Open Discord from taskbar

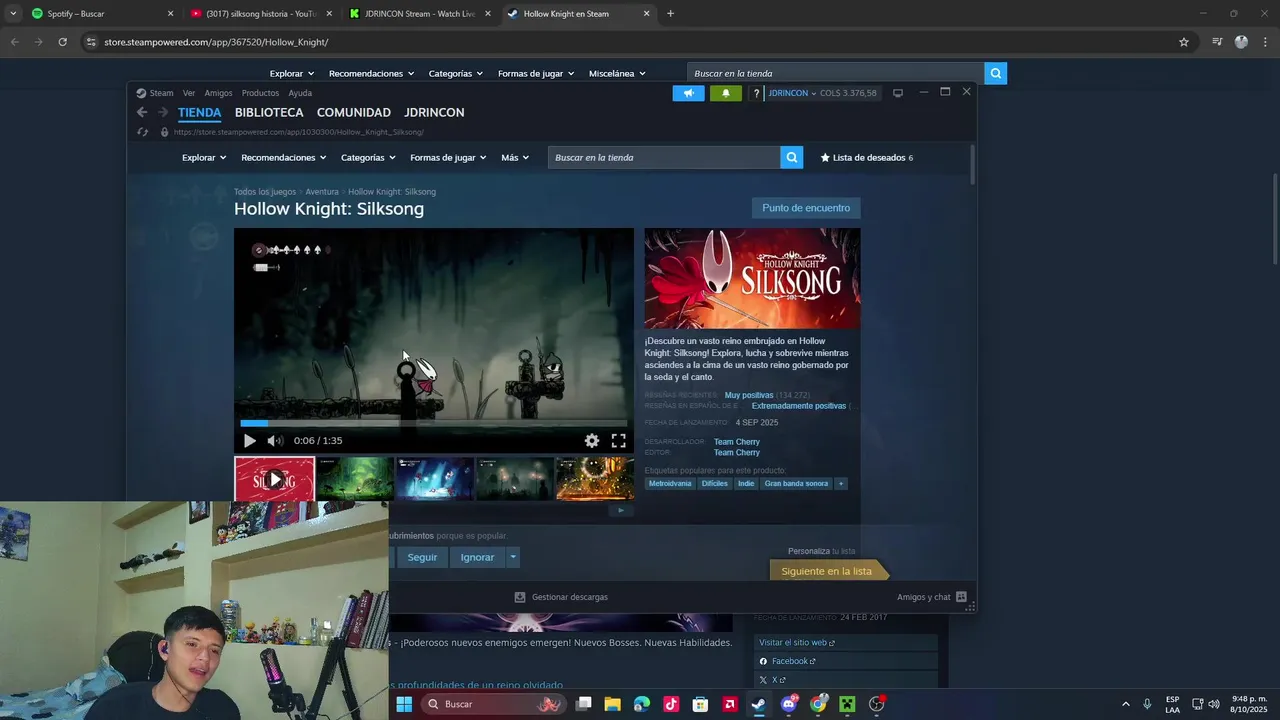coord(789,704)
